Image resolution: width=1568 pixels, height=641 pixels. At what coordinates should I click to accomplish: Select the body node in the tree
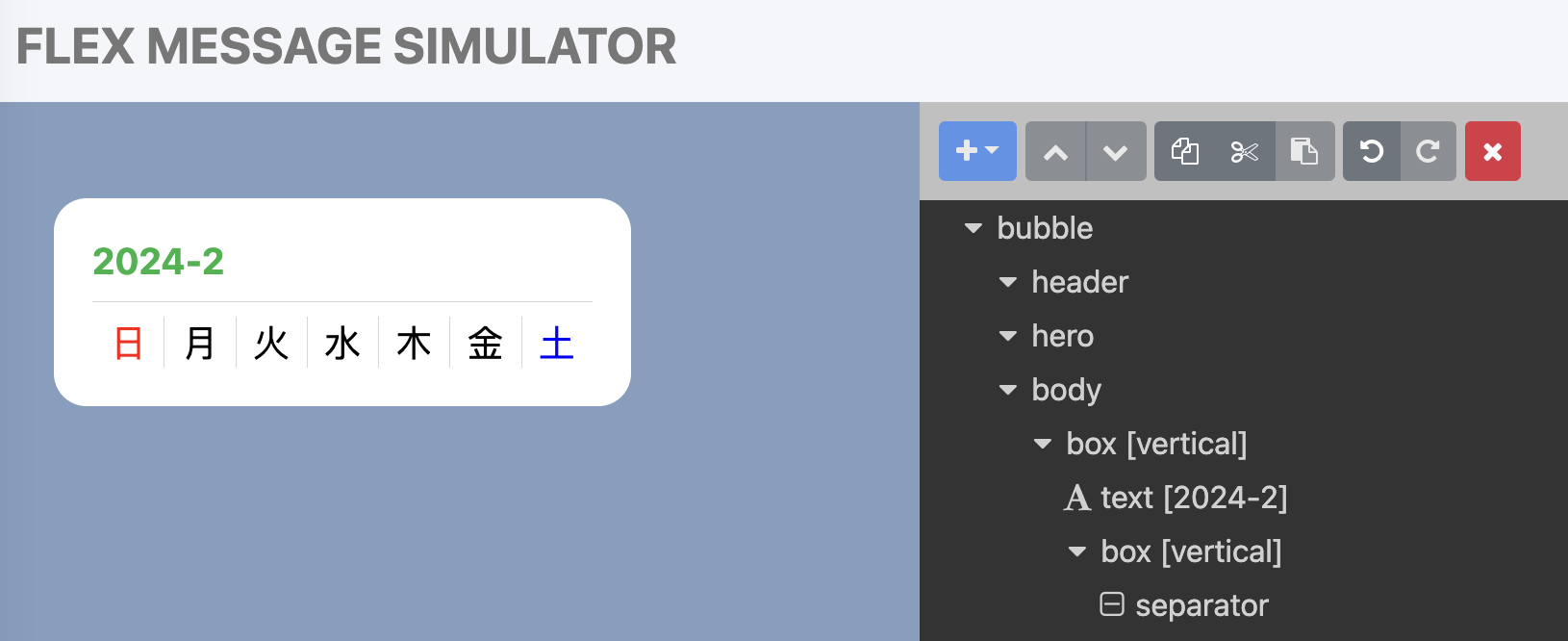pyautogui.click(x=1066, y=390)
